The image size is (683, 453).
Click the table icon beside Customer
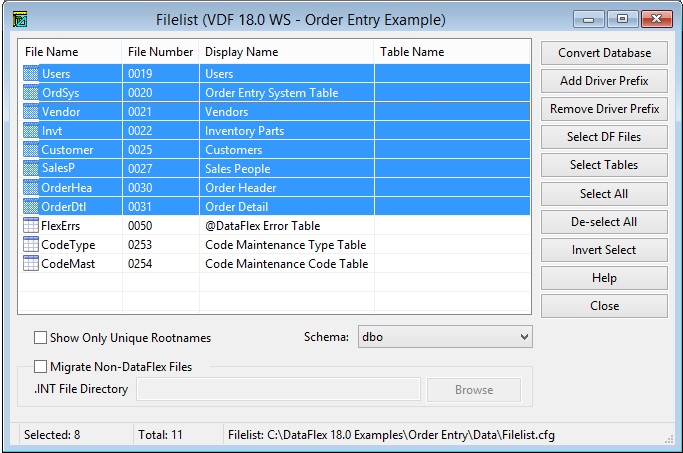coord(30,150)
